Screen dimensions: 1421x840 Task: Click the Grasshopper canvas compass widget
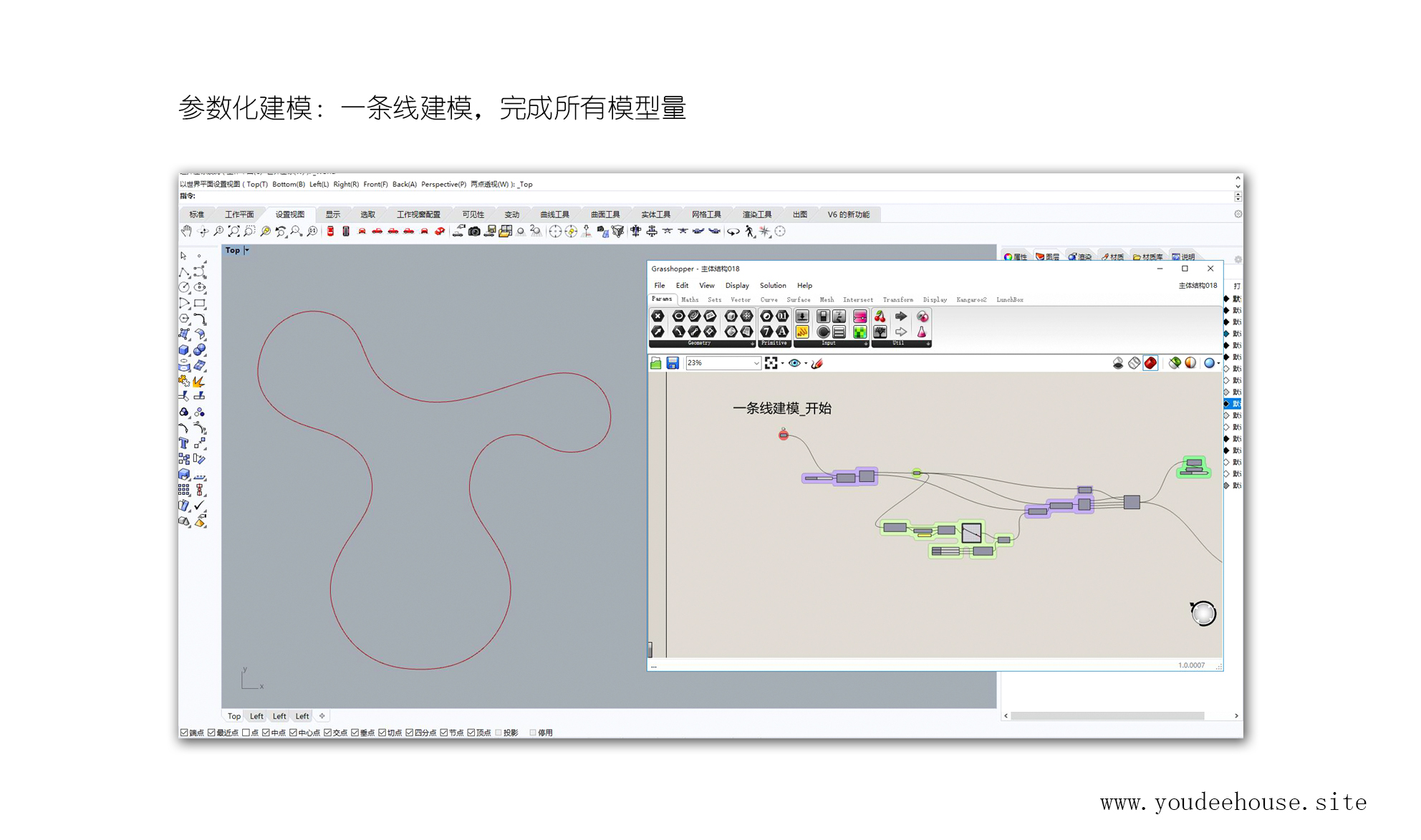(x=1203, y=613)
